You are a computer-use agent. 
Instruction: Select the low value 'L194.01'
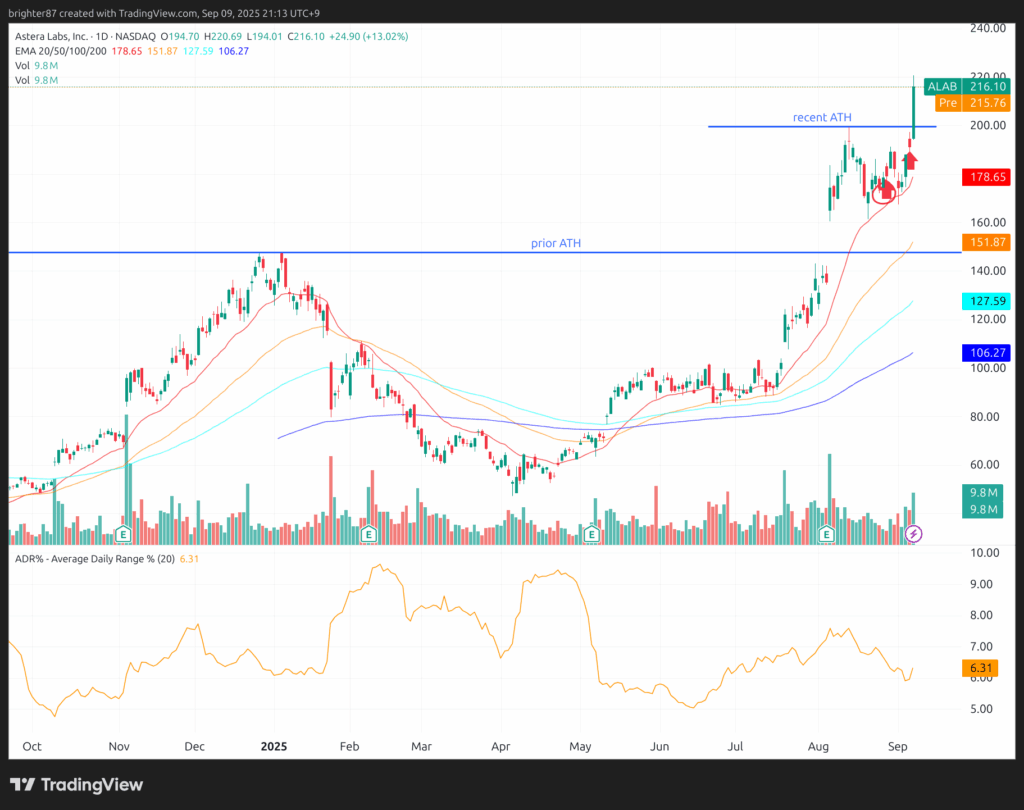click(x=264, y=37)
